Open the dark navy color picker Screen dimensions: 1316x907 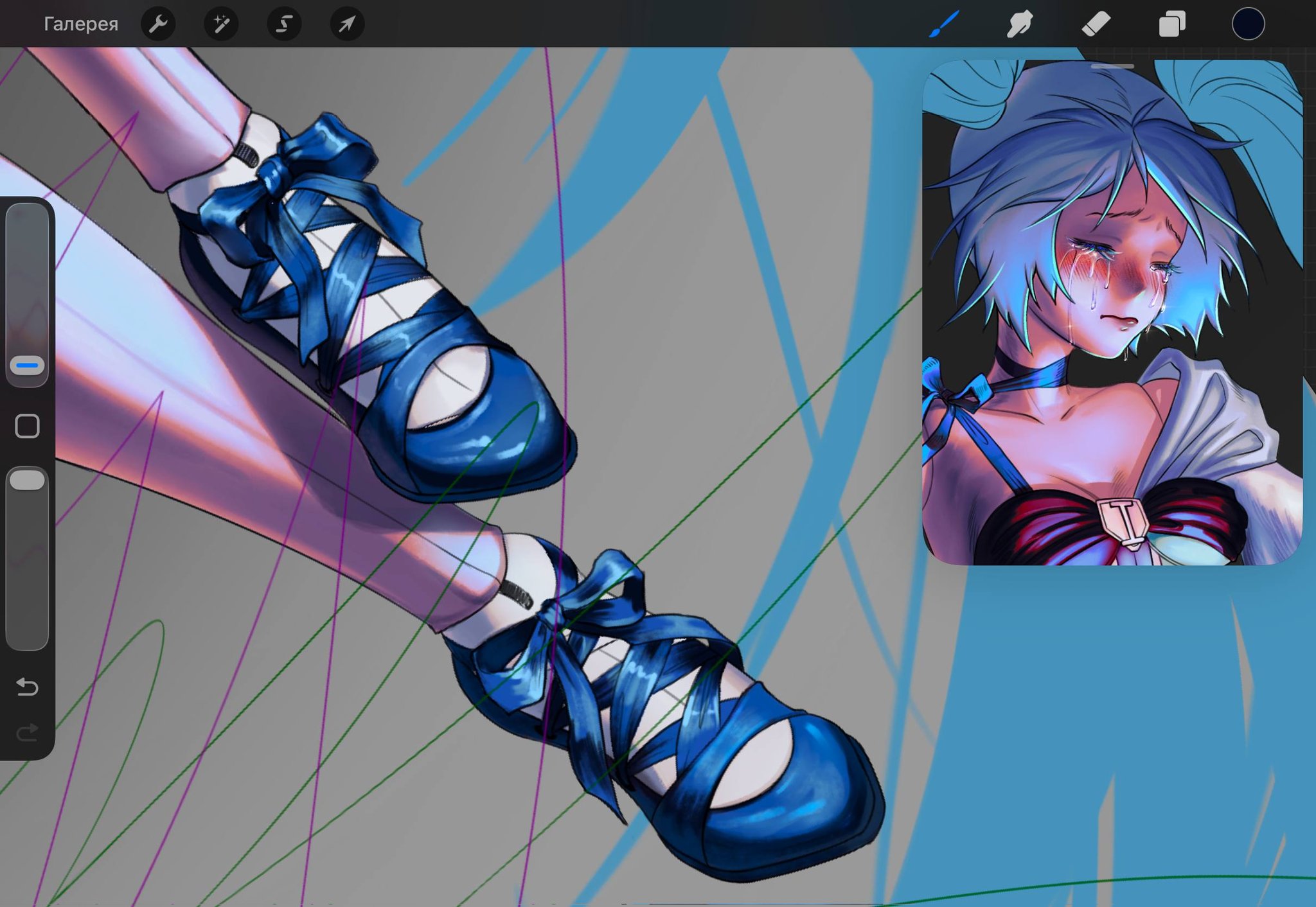(x=1248, y=24)
